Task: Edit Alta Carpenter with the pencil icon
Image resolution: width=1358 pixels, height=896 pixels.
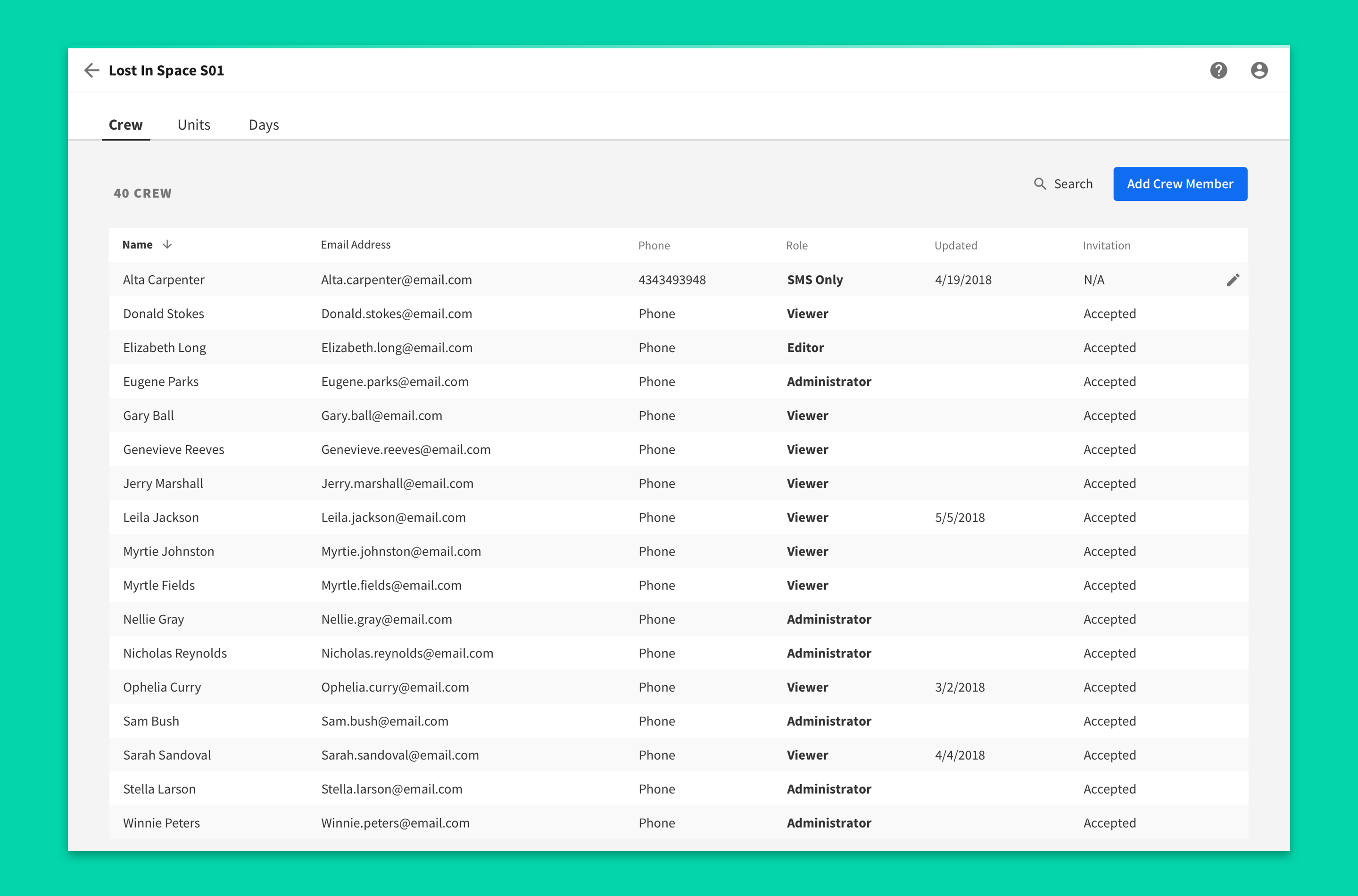Action: point(1232,280)
